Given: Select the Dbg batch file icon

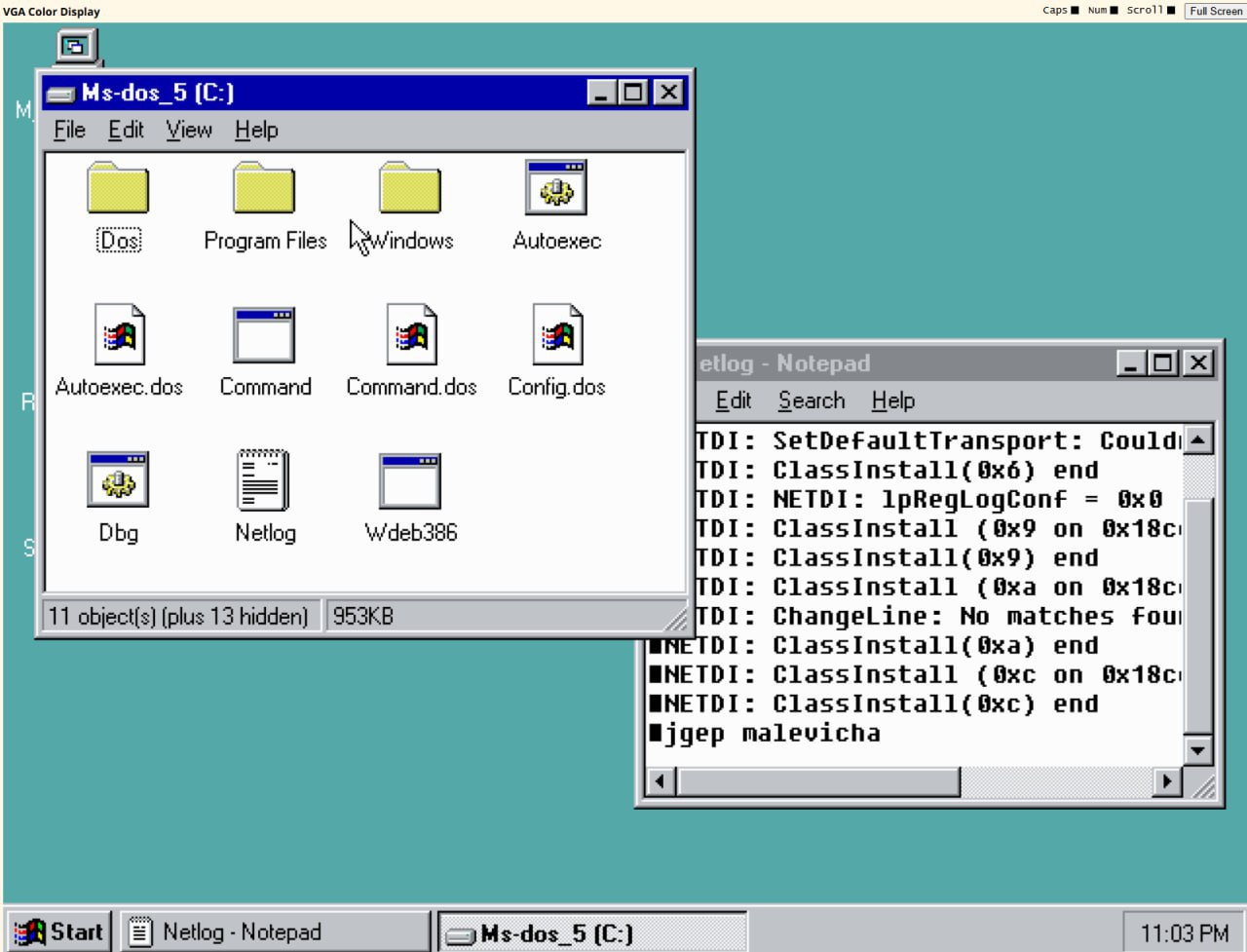Looking at the screenshot, I should (118, 479).
